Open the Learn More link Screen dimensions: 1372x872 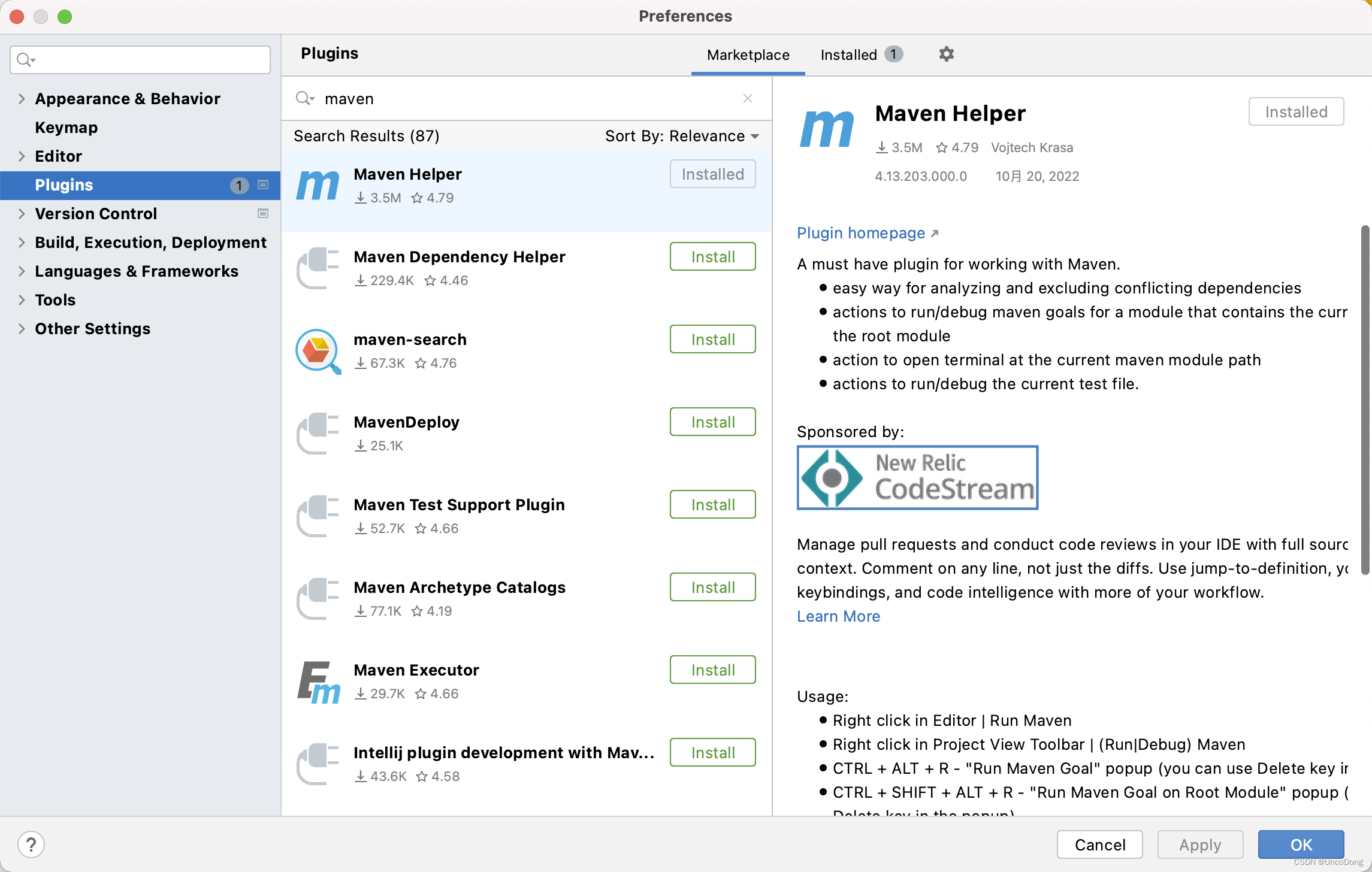838,616
